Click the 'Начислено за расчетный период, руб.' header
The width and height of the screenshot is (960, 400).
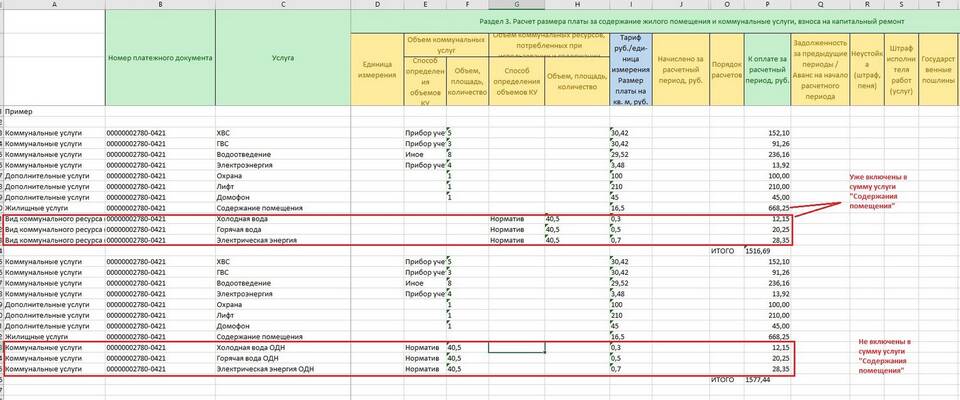pos(681,70)
